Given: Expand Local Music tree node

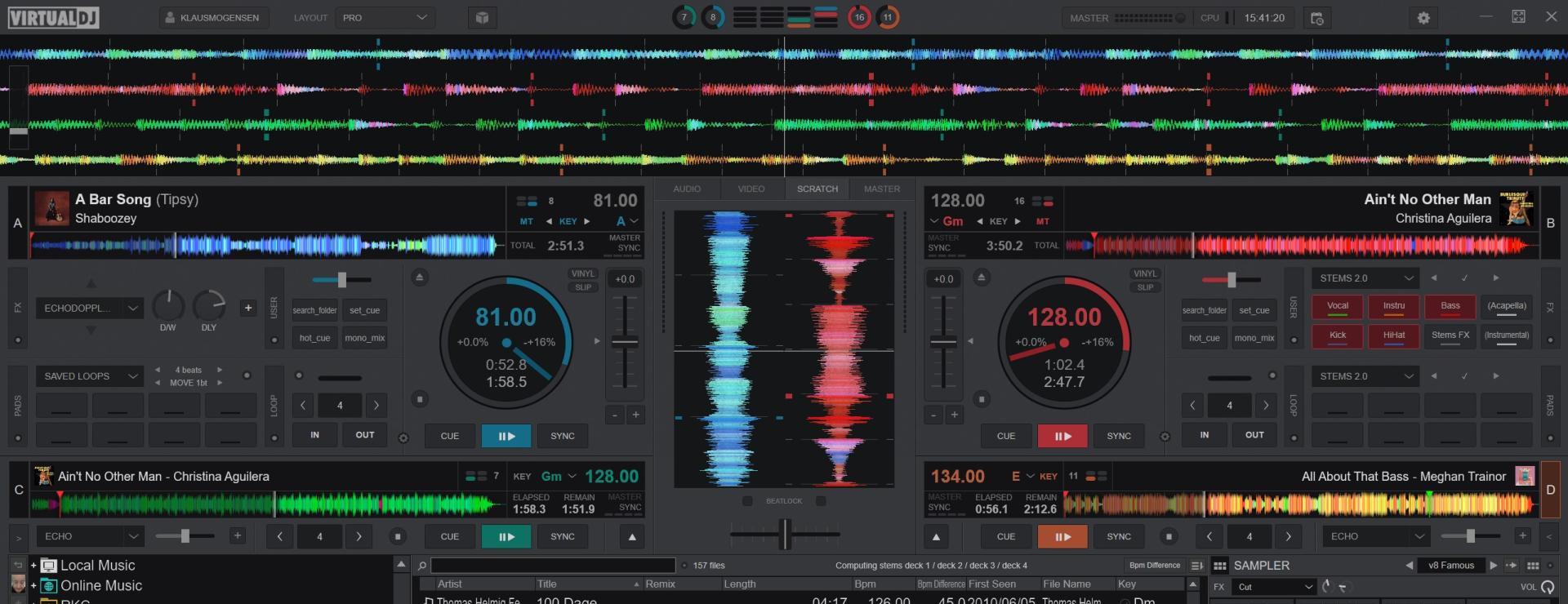Looking at the screenshot, I should 33,566.
